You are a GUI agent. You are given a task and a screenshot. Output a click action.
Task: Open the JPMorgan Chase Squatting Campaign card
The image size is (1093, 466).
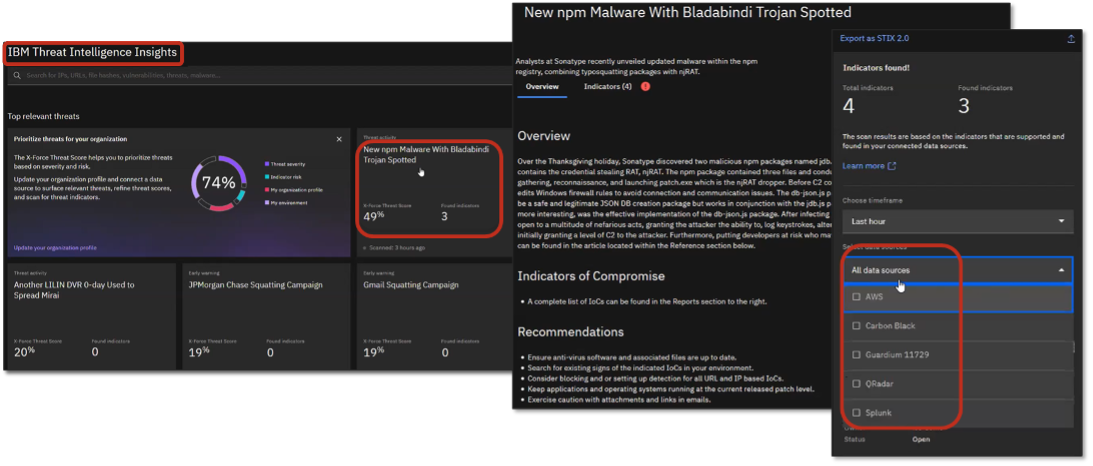point(266,316)
